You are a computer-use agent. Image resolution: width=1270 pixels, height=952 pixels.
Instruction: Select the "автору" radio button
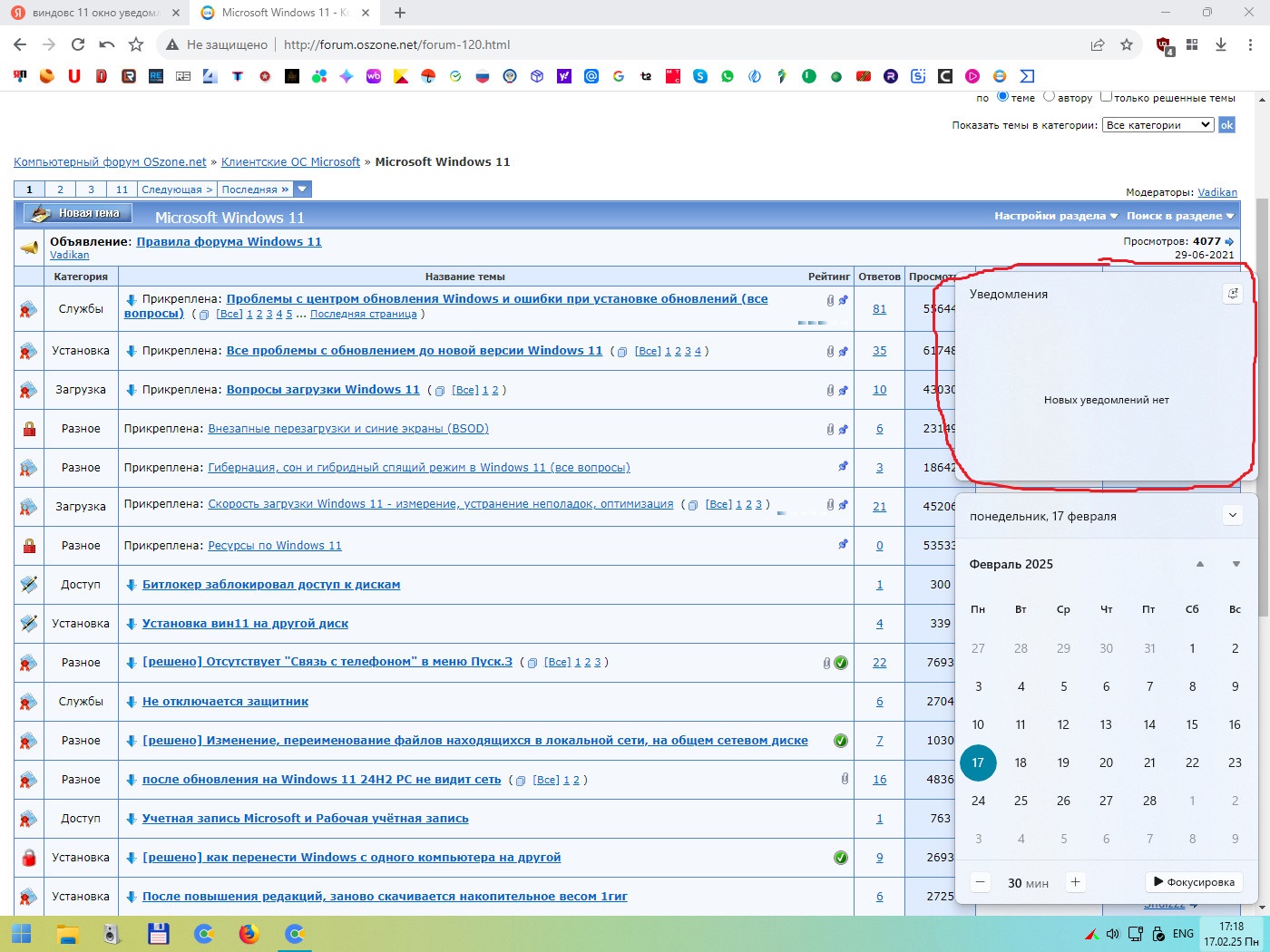click(1049, 96)
